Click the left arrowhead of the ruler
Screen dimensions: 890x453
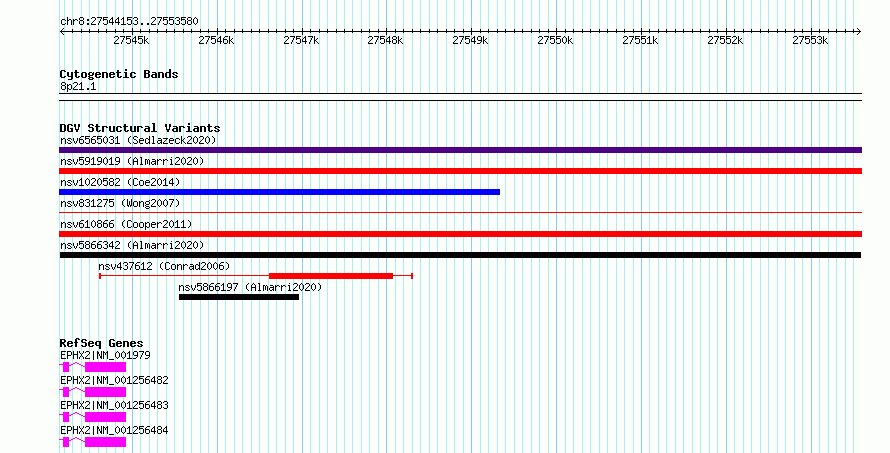point(62,32)
